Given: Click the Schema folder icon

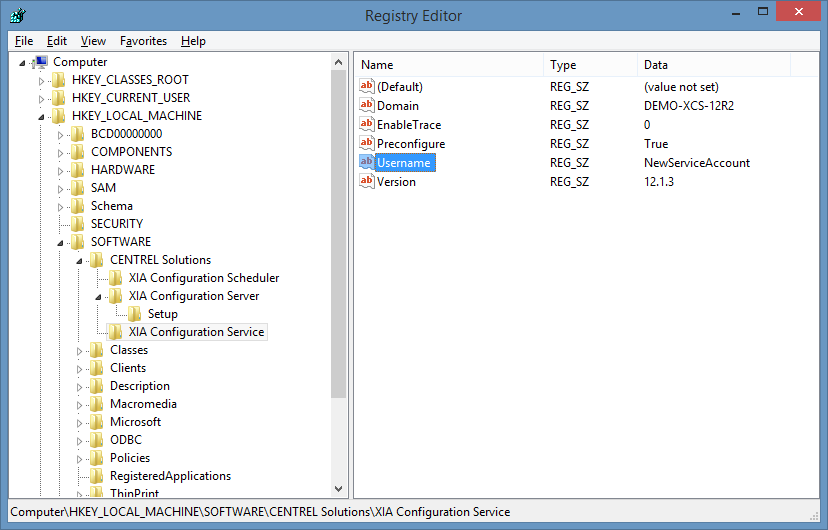Looking at the screenshot, I should 78,206.
